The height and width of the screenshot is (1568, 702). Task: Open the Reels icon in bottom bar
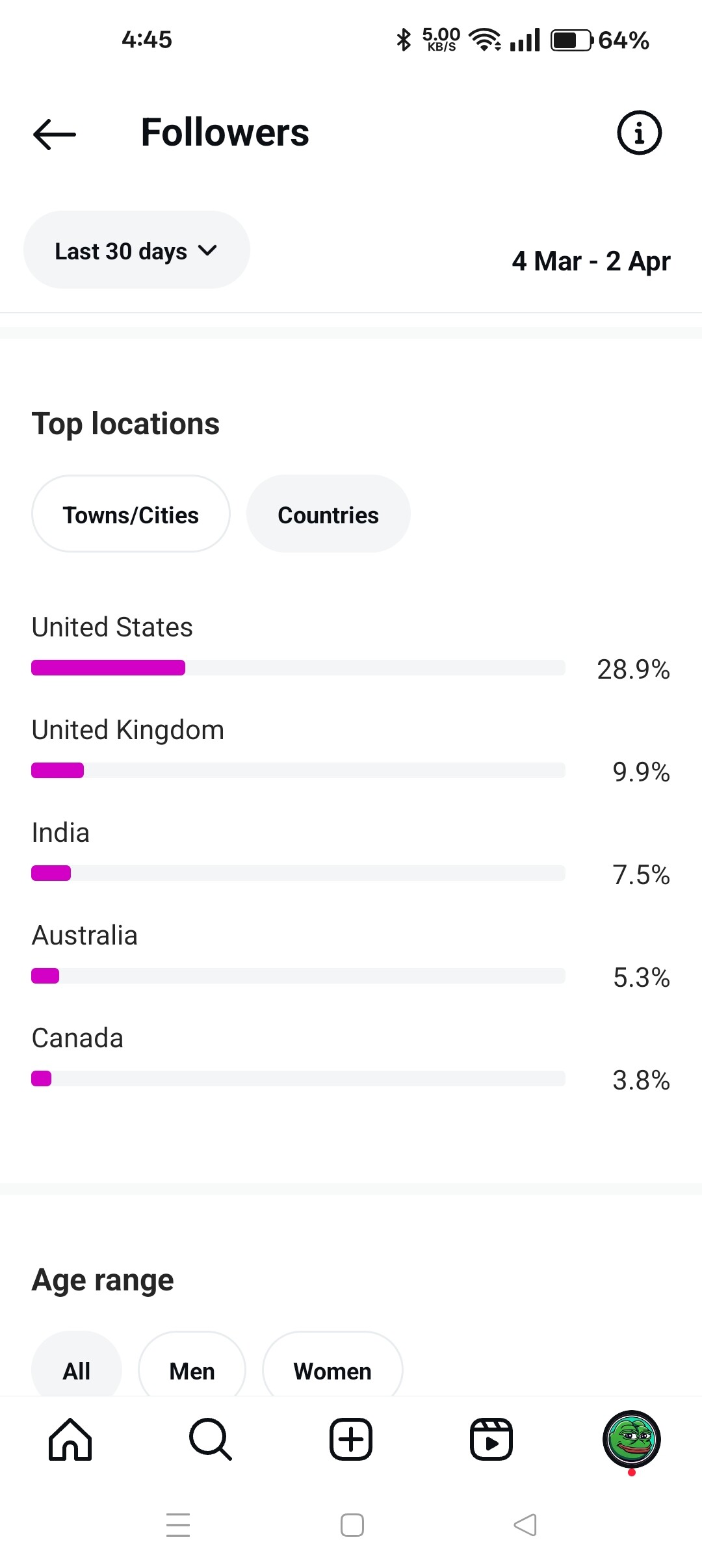[491, 1439]
